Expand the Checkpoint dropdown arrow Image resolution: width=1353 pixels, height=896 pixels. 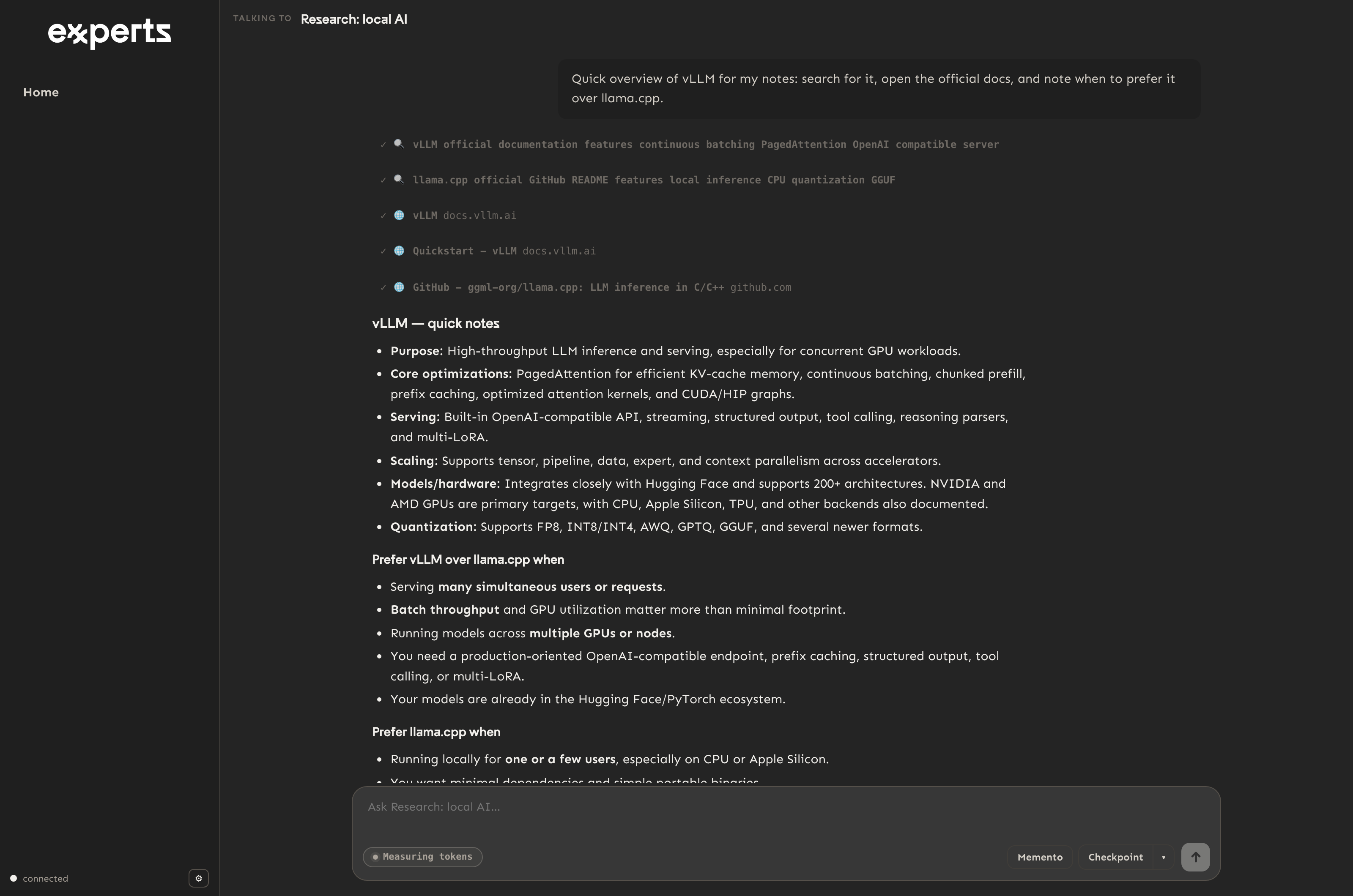(1163, 857)
